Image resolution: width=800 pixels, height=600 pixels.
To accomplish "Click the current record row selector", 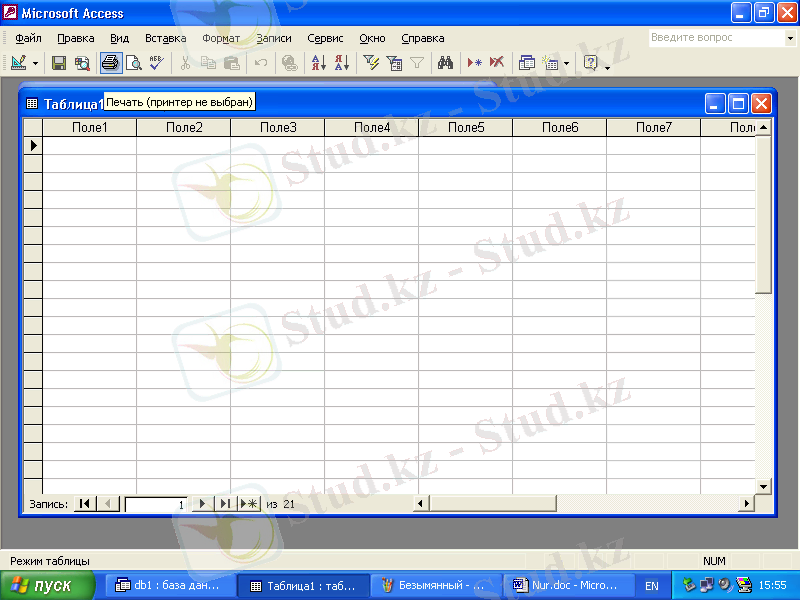I will (33, 145).
